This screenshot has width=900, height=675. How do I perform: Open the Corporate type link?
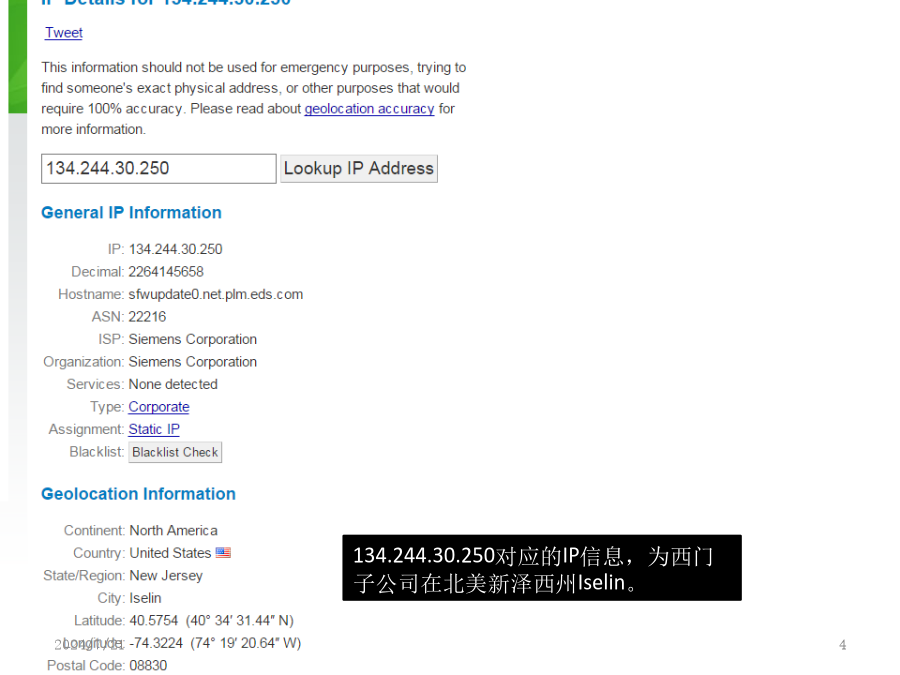[158, 407]
